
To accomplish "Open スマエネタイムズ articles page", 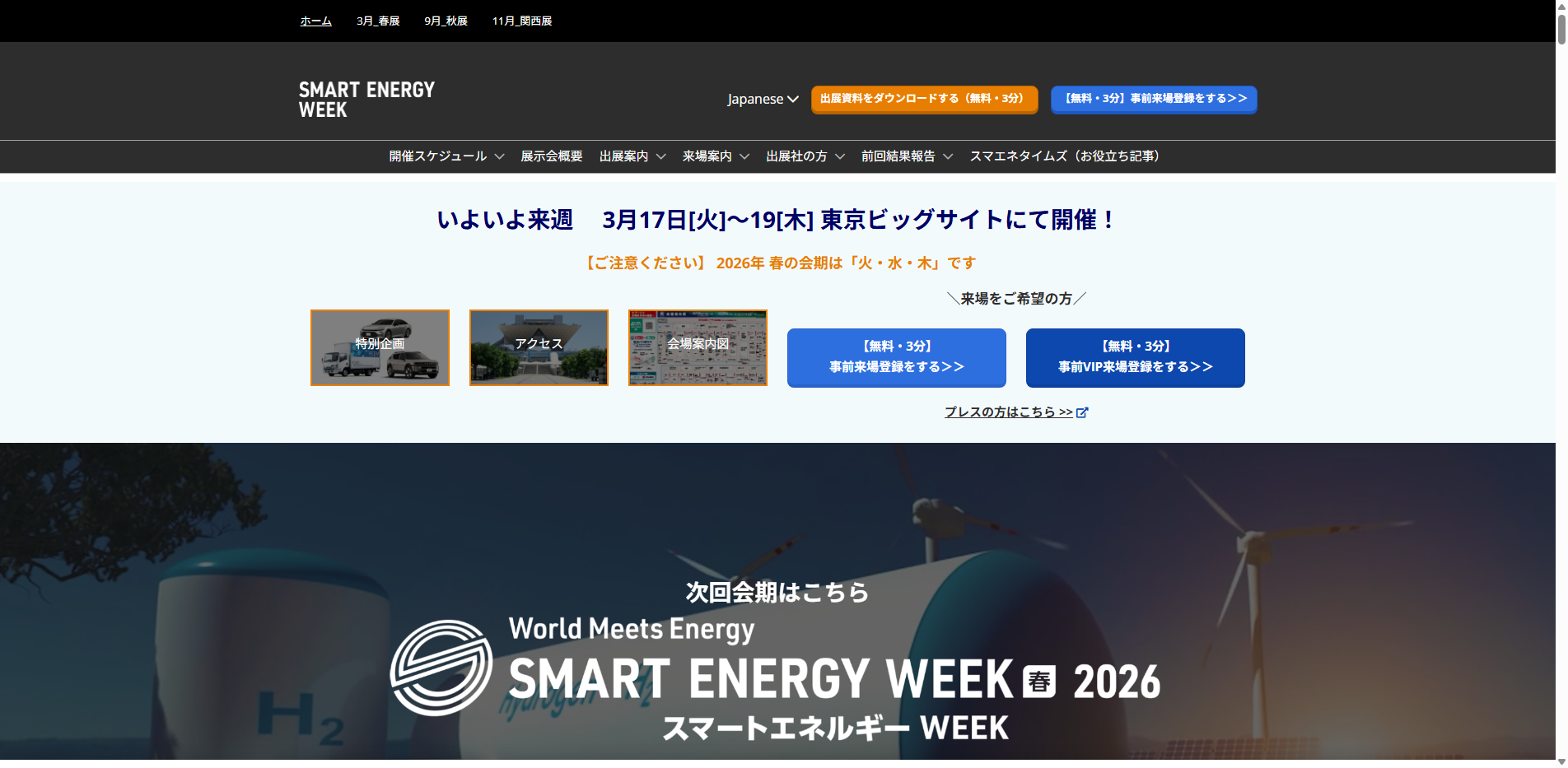I will tap(1065, 156).
